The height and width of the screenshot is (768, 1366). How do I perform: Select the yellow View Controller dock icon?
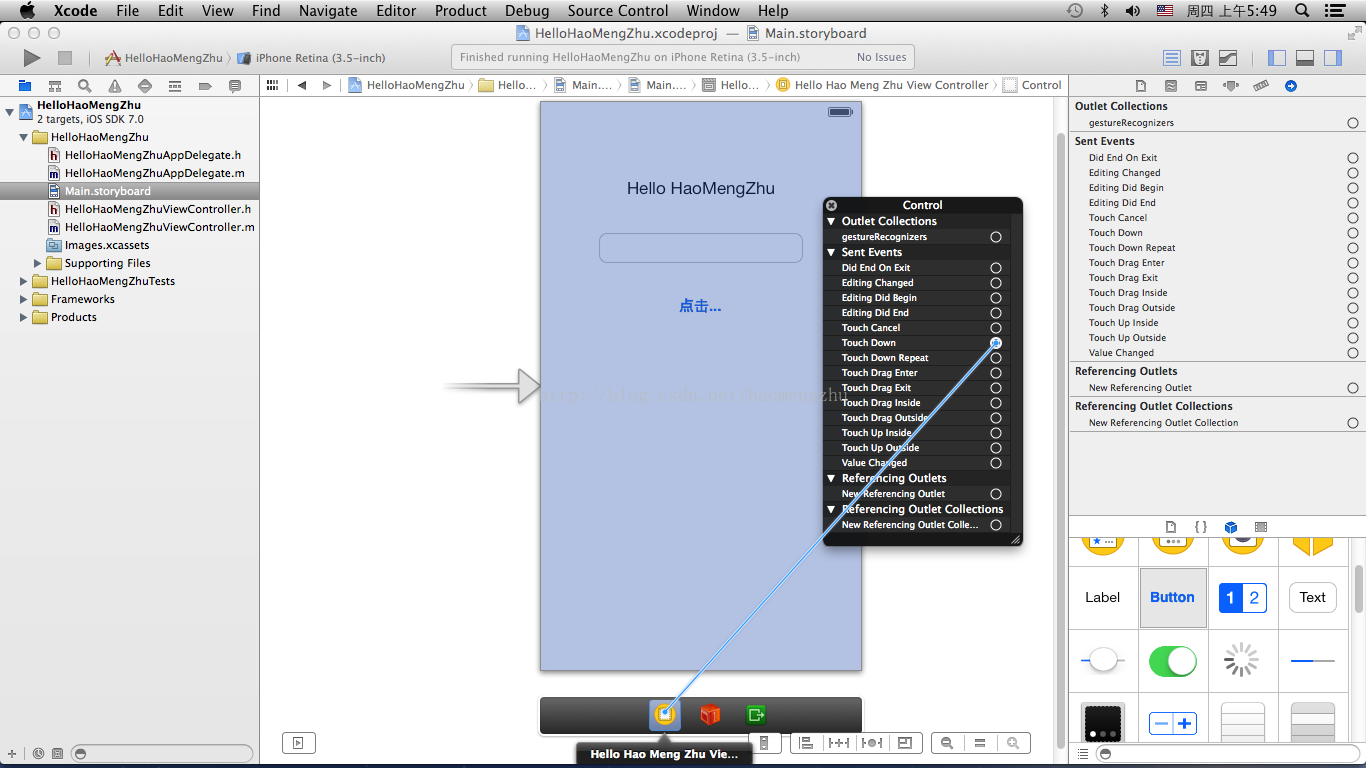pyautogui.click(x=665, y=714)
